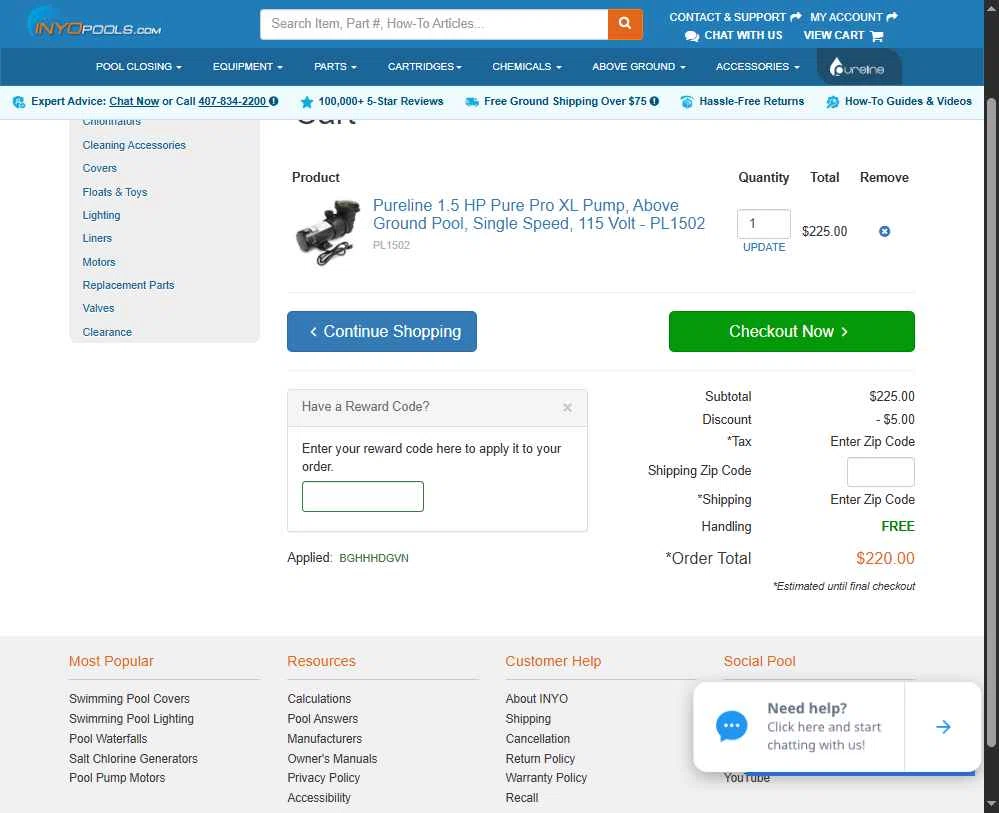Open Owner's Manuals resource link
Screen dimensions: 999x813
click(x=332, y=759)
